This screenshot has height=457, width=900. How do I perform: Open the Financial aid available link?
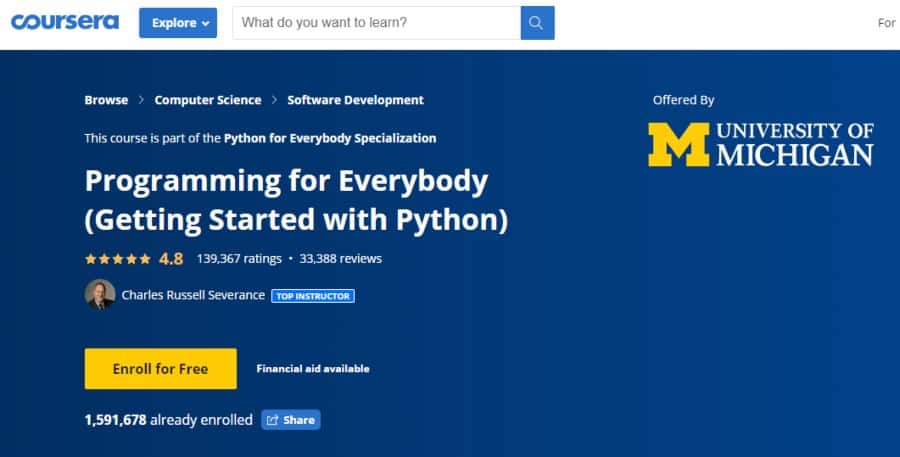pyautogui.click(x=313, y=369)
